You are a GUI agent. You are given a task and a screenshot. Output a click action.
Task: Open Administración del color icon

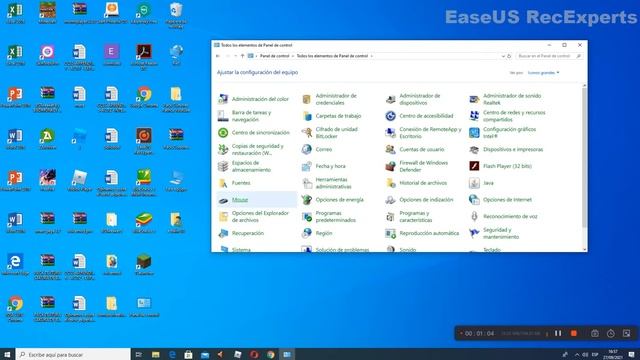coord(223,99)
